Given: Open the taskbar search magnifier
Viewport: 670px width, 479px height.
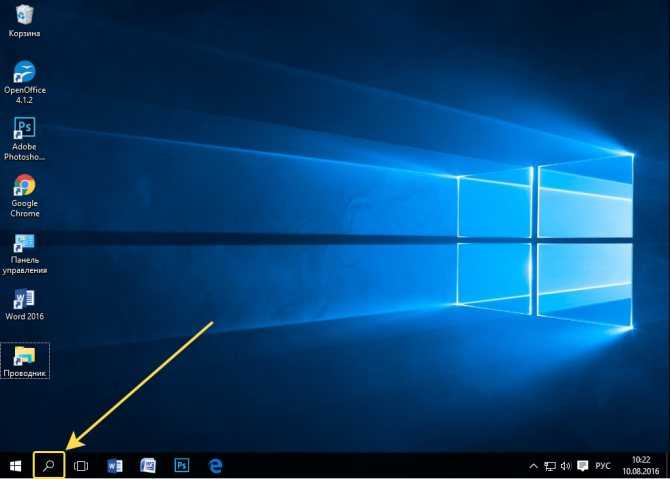Looking at the screenshot, I should [x=49, y=465].
